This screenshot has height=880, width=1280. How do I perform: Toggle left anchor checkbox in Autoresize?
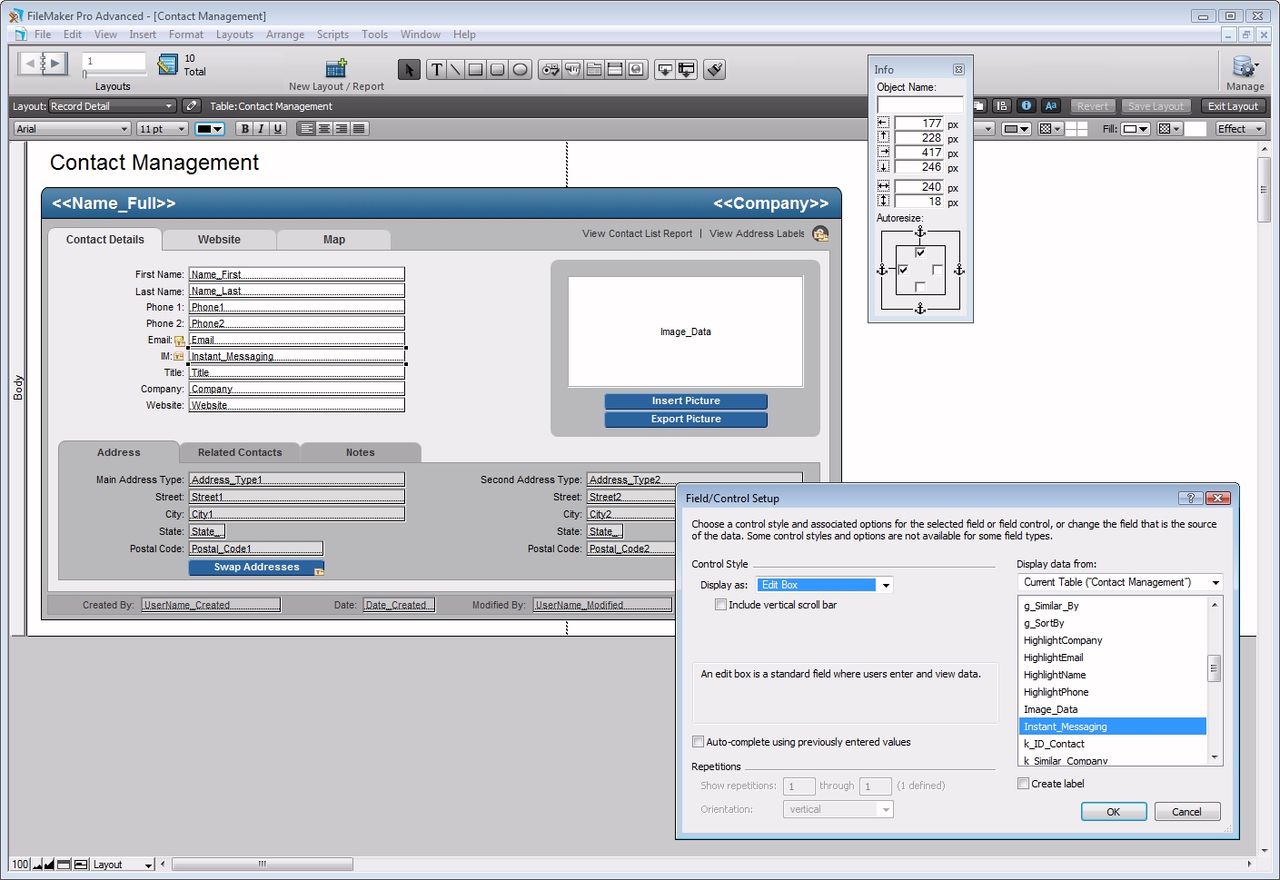(x=903, y=270)
